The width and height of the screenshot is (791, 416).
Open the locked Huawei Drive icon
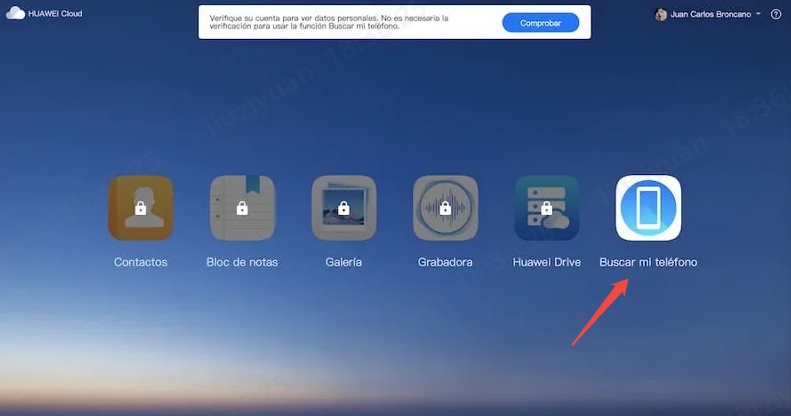547,208
